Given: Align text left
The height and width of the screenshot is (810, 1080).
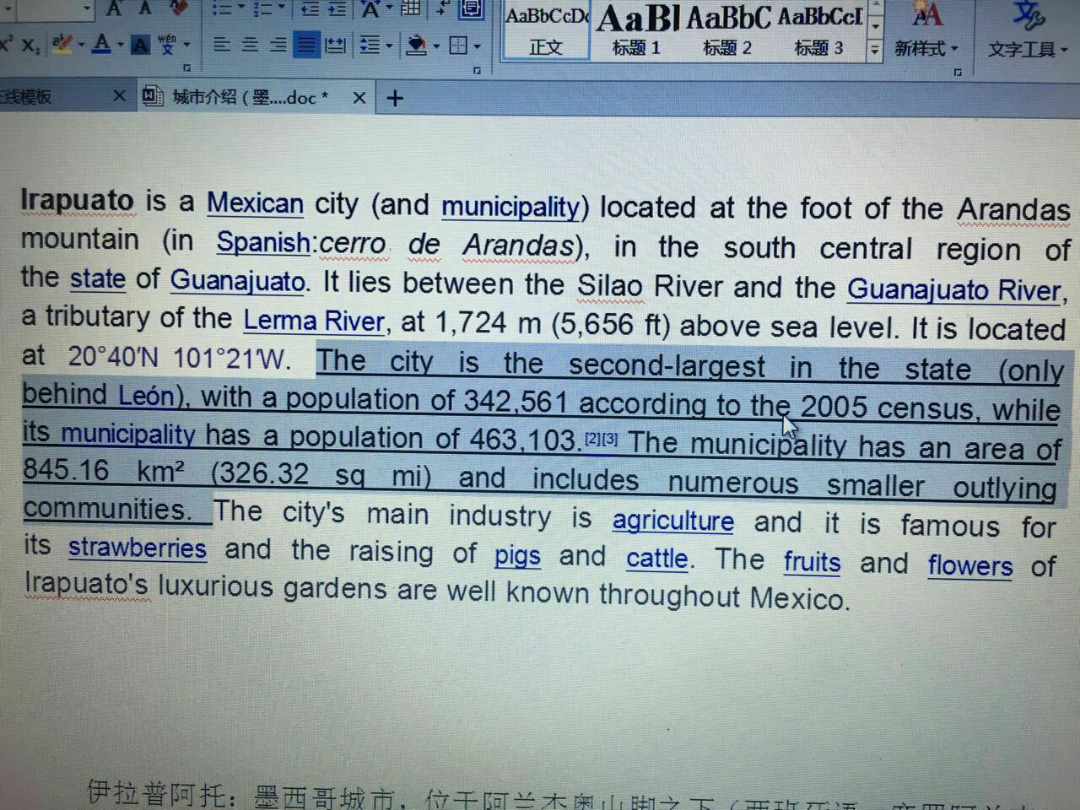Looking at the screenshot, I should 222,45.
